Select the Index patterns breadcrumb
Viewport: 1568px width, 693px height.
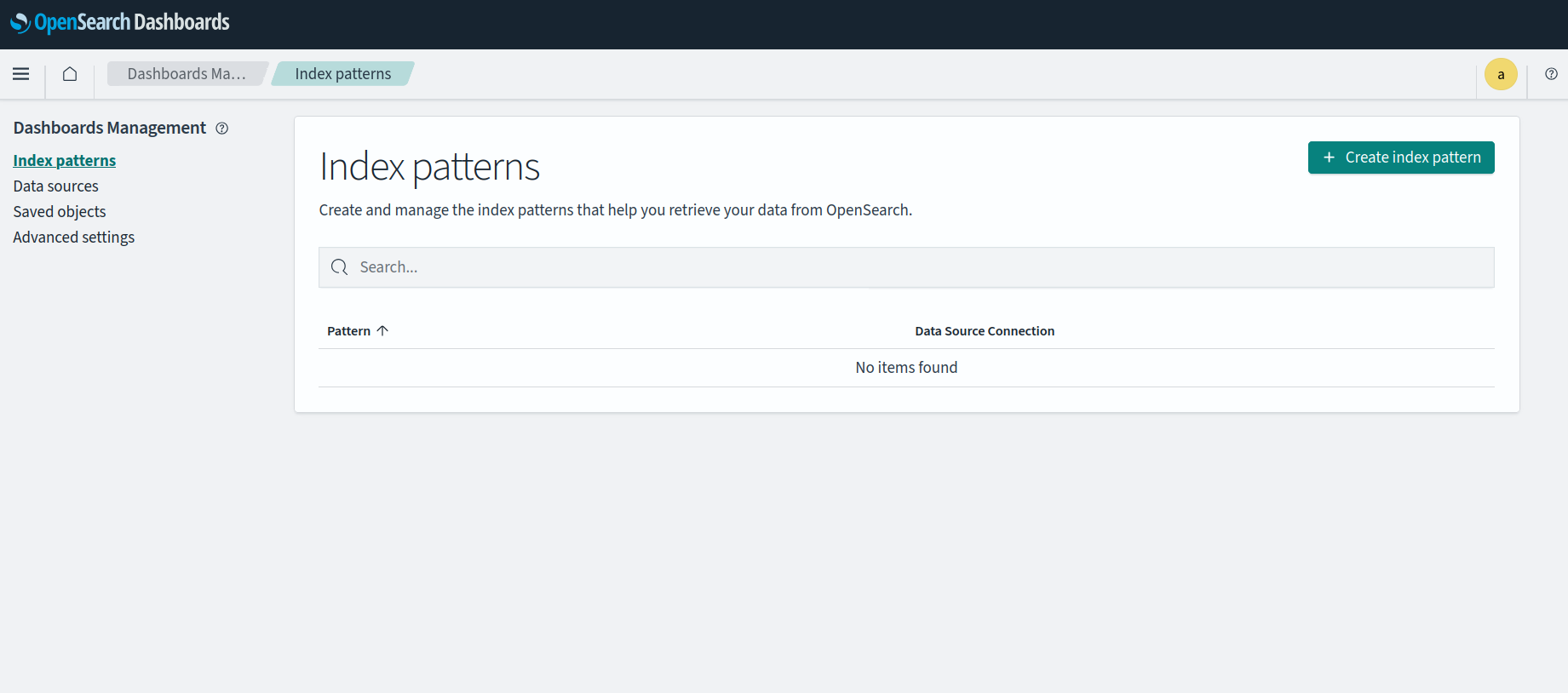(342, 74)
